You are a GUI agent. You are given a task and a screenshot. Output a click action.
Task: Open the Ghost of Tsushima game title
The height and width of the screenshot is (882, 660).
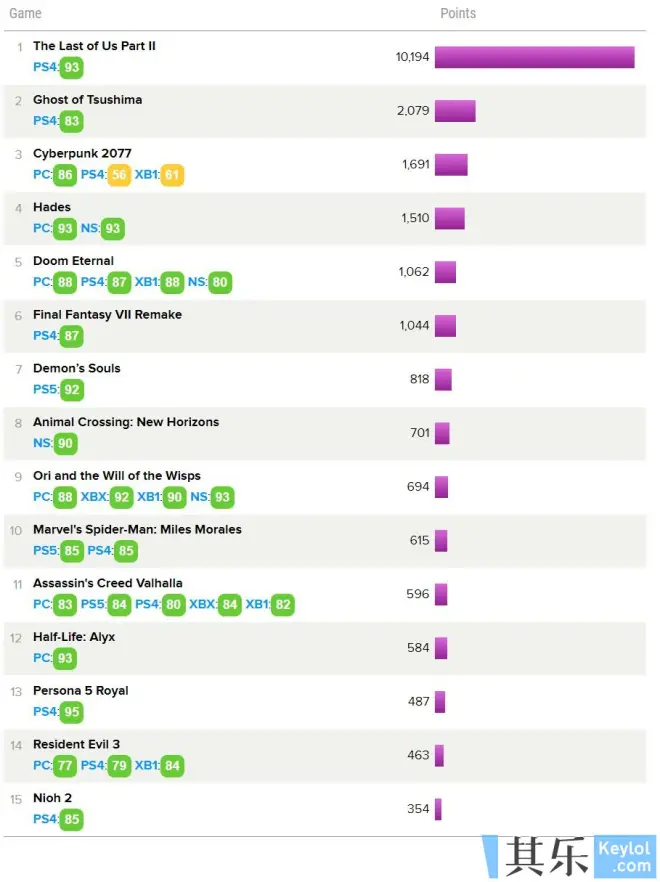(87, 100)
